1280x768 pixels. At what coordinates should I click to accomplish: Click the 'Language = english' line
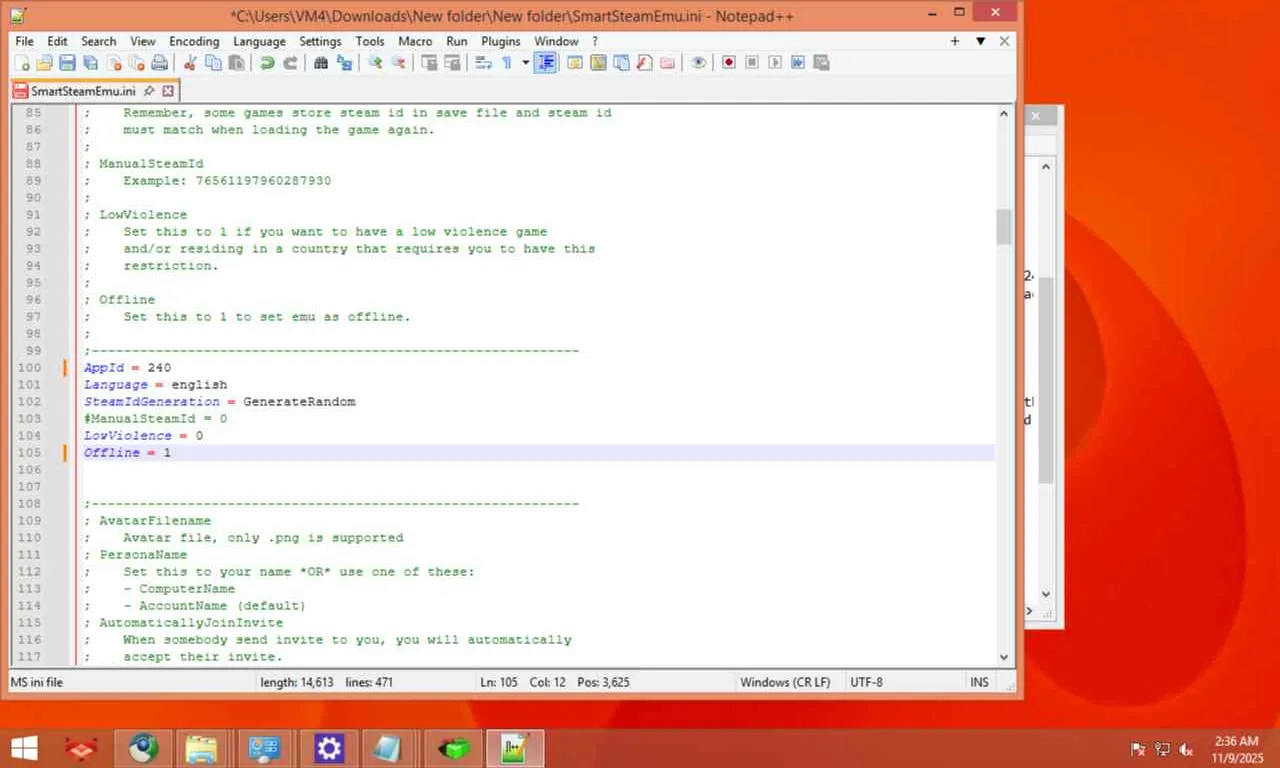[x=155, y=385]
